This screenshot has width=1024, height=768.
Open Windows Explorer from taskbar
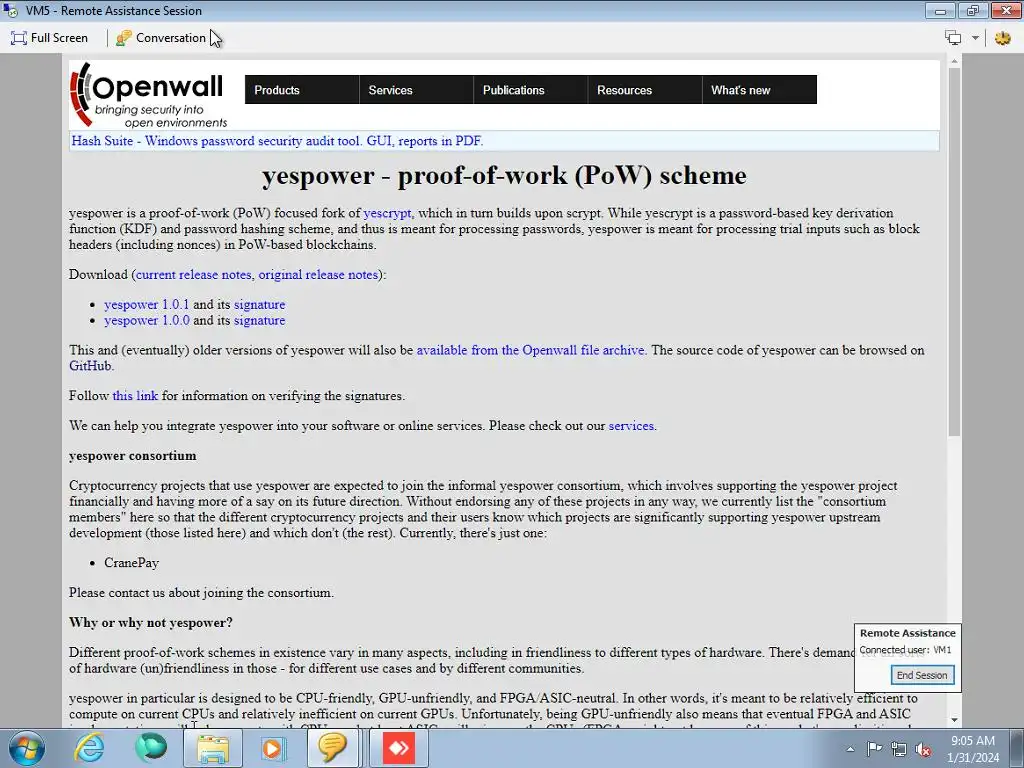[212, 748]
